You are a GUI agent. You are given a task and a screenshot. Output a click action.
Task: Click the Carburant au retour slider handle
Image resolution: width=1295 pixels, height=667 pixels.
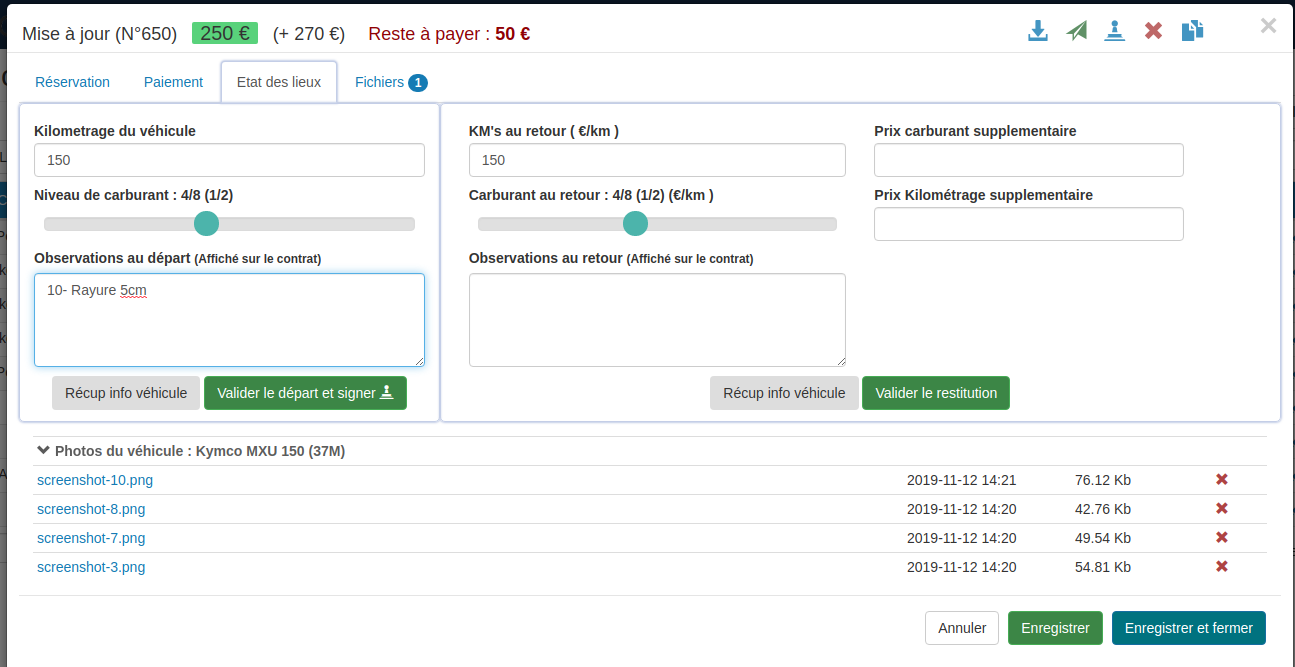(x=635, y=224)
